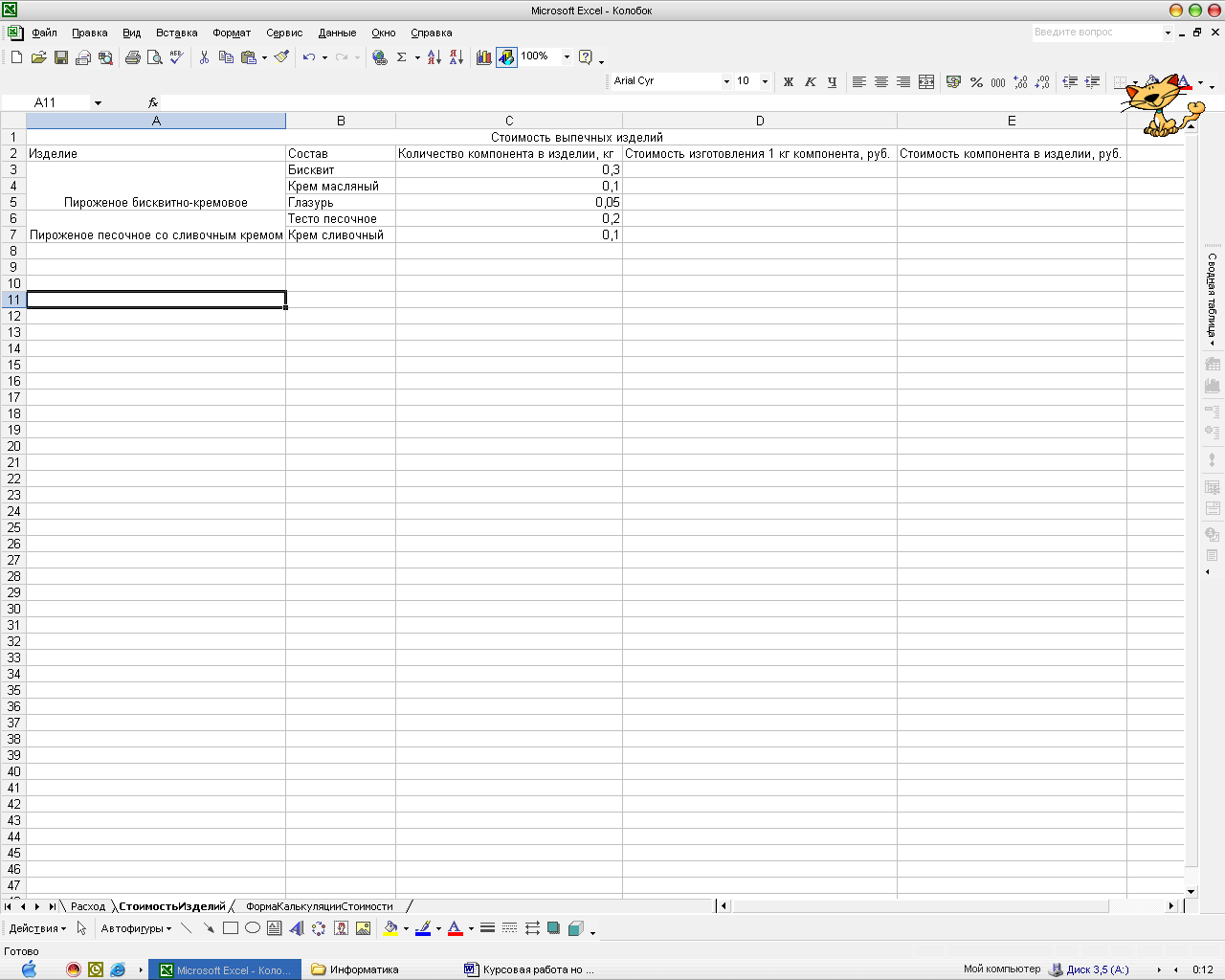This screenshot has height=980, width=1225.
Task: Open the Вставка menu
Action: (x=177, y=33)
